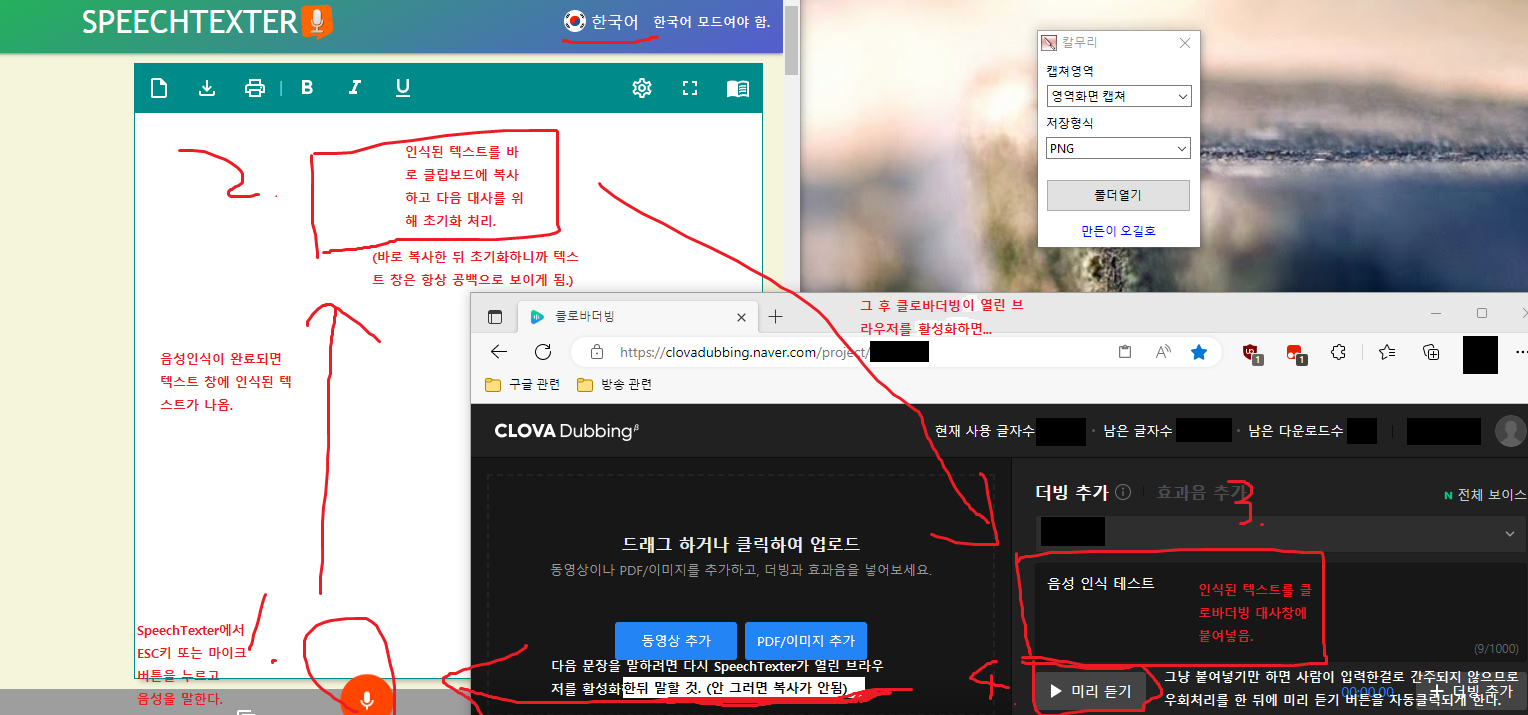Click the PDF/이미지 추가 button
The height and width of the screenshot is (715, 1528).
tap(806, 640)
